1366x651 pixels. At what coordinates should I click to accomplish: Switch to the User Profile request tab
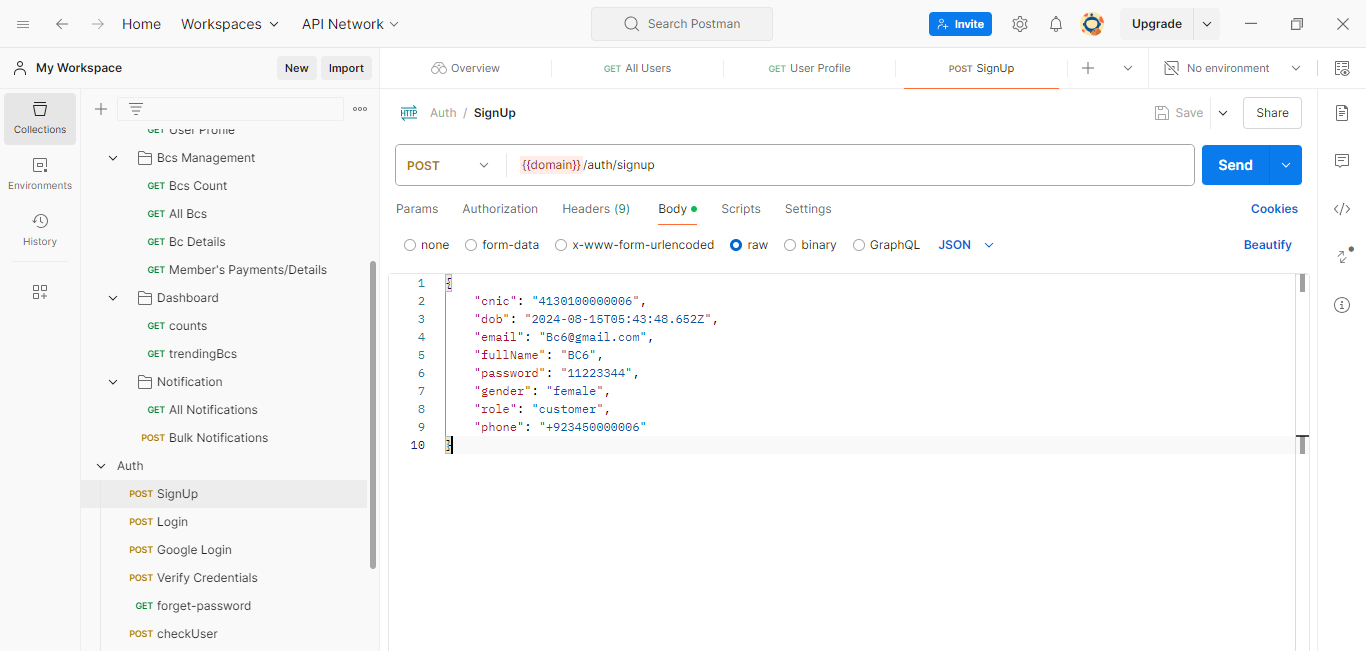tap(809, 68)
